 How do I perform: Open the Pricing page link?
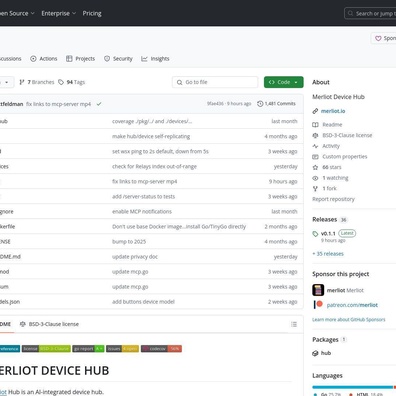pos(92,13)
